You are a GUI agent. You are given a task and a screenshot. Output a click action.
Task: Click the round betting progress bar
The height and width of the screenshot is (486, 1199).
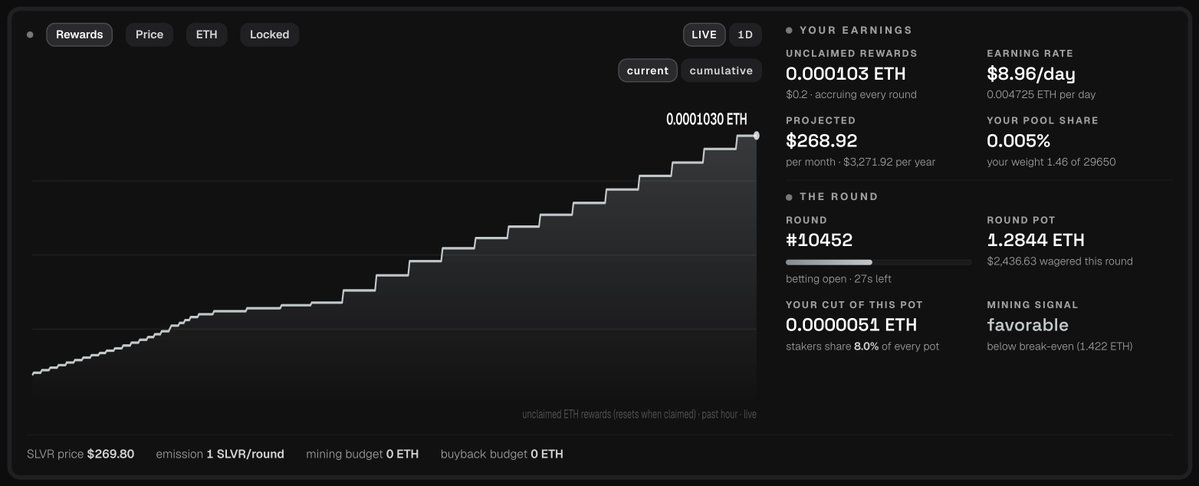(879, 262)
